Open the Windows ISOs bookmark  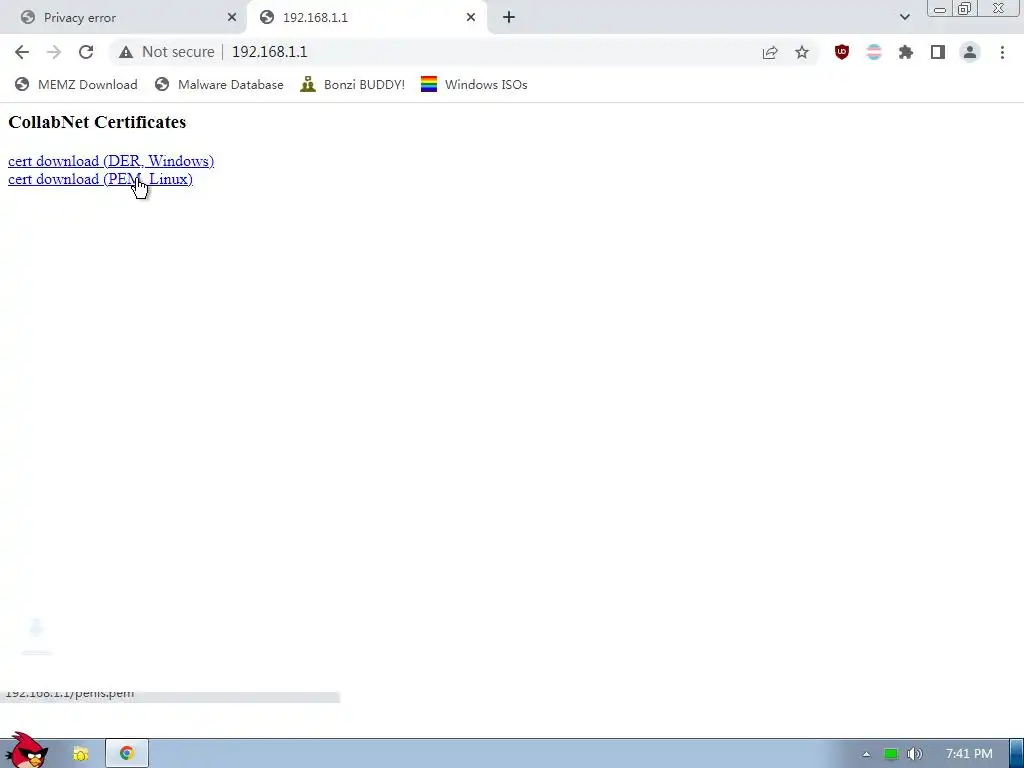pos(474,85)
